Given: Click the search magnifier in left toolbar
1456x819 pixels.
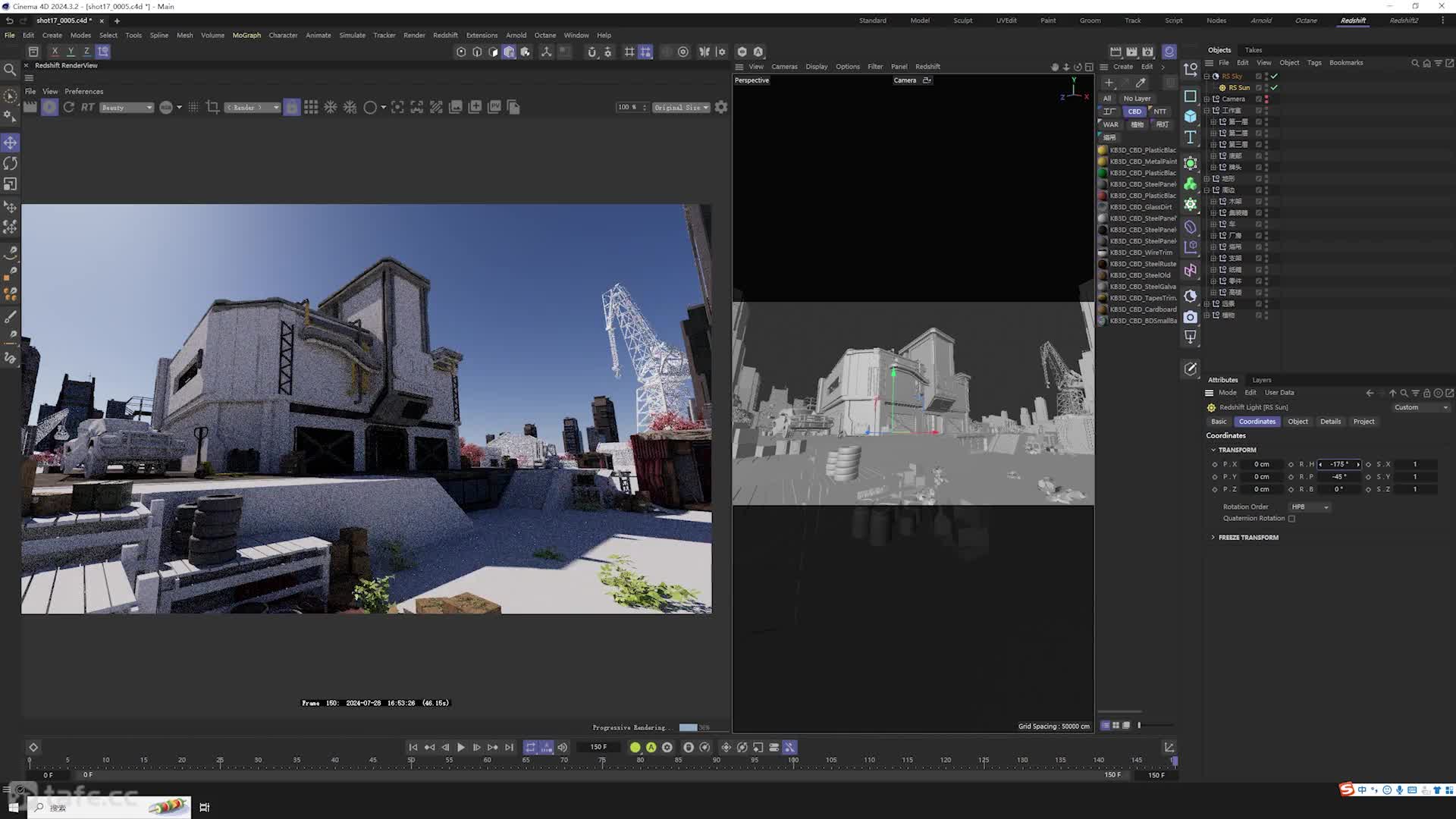Looking at the screenshot, I should coord(10,70).
